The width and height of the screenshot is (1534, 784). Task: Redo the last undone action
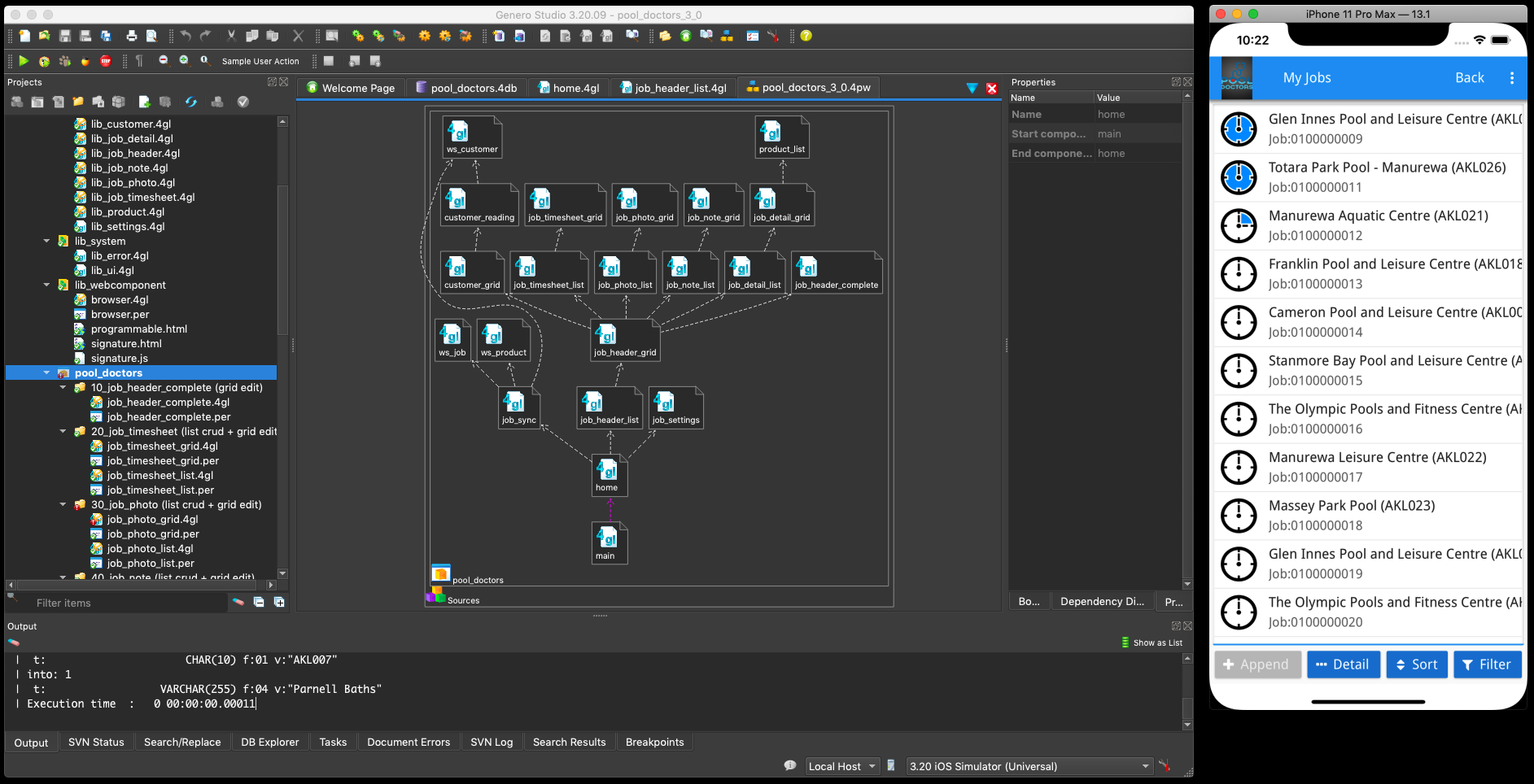coord(205,36)
